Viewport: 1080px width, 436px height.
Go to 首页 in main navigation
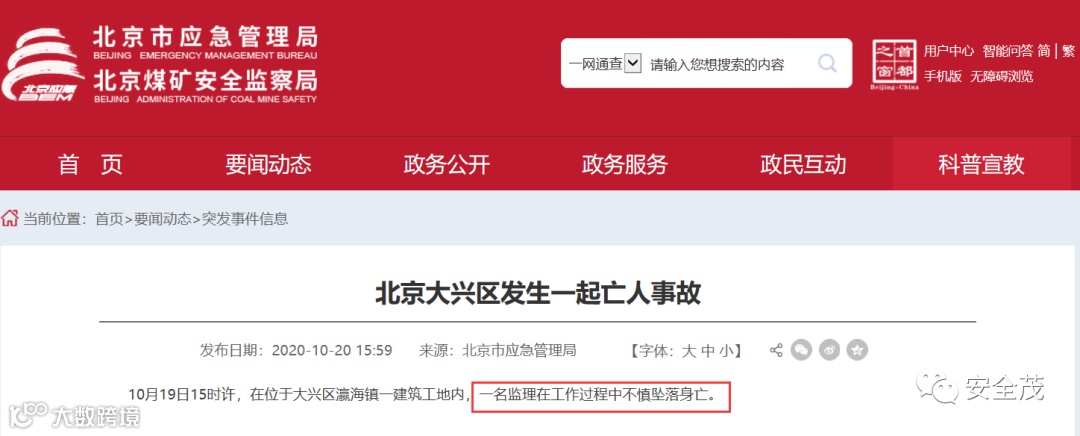click(90, 165)
